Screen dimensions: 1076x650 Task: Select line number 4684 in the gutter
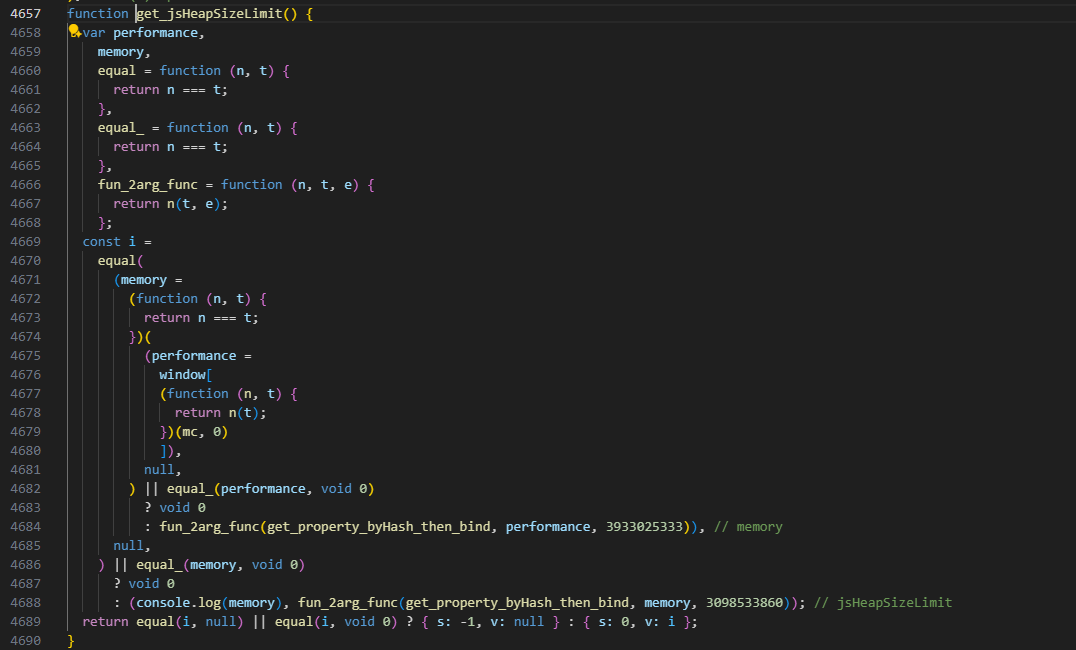tap(25, 526)
